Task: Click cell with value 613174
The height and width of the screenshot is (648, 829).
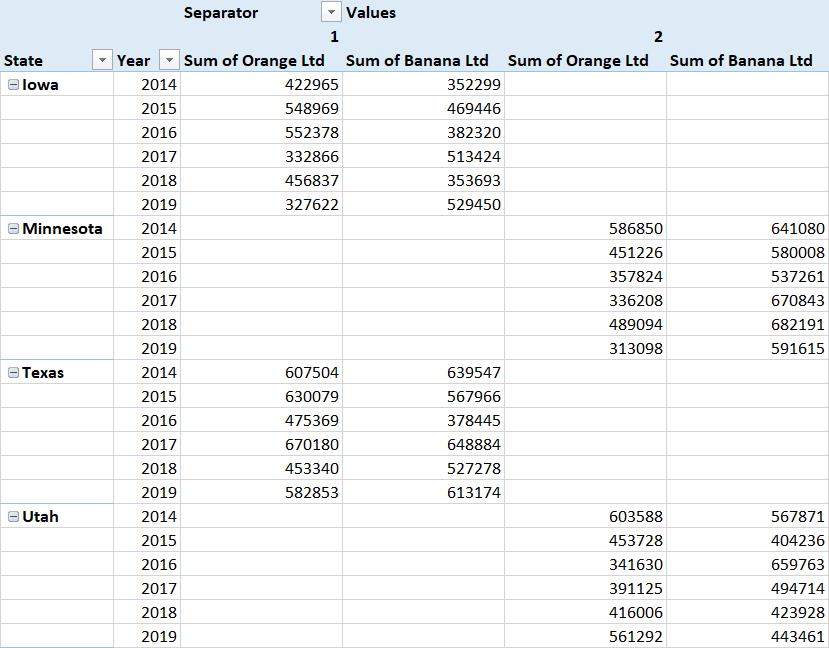Action: 423,493
